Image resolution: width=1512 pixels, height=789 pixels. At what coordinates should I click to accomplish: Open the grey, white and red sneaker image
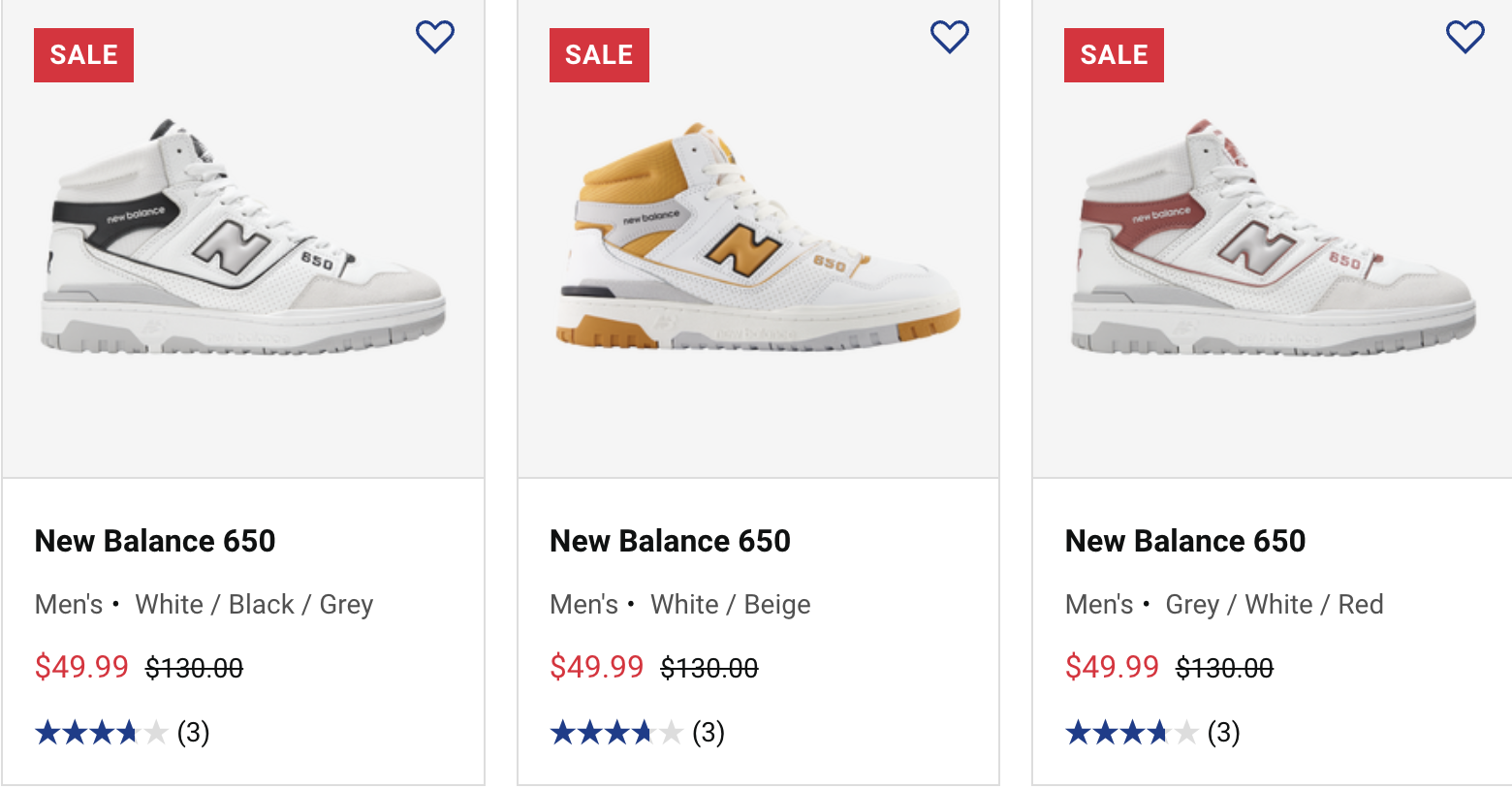(x=1274, y=238)
